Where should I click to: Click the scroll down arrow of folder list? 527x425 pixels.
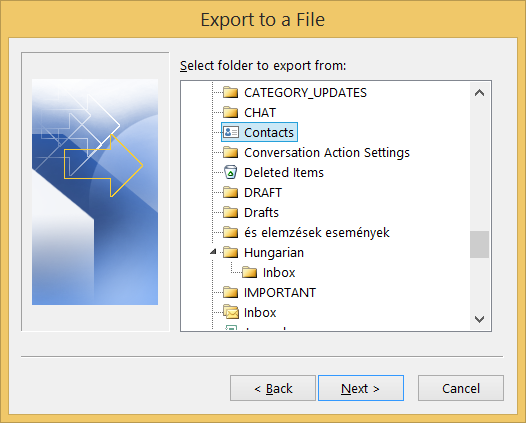pyautogui.click(x=479, y=319)
